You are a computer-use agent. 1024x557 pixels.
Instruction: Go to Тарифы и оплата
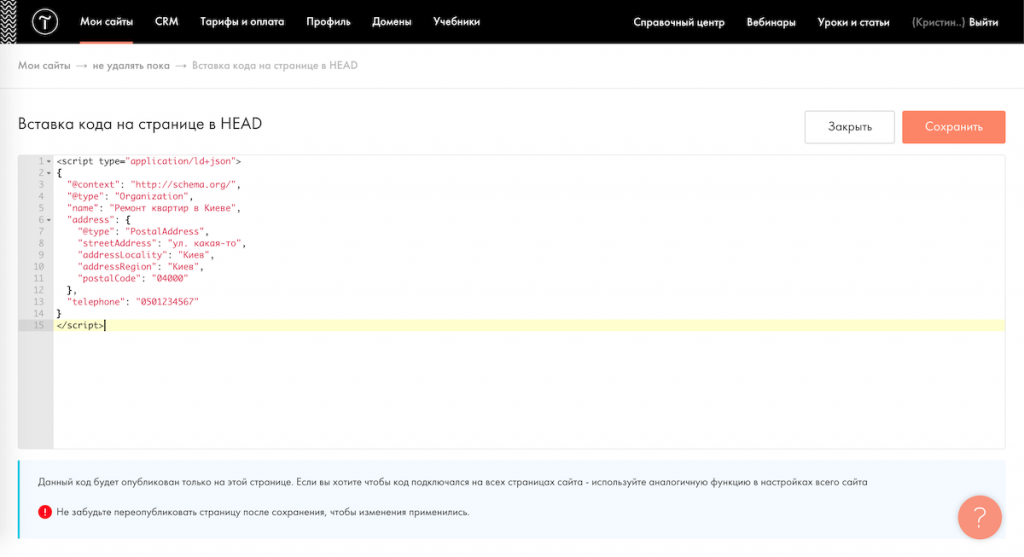[x=242, y=21]
